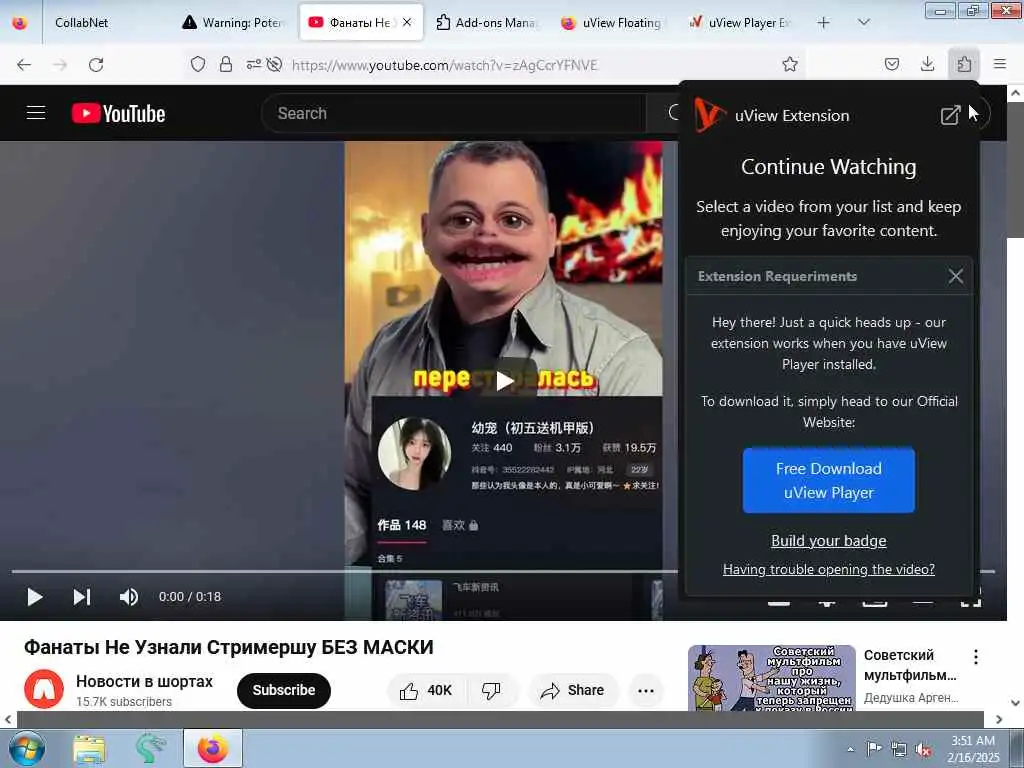
Task: Bookmark this page with the star
Action: tap(790, 64)
